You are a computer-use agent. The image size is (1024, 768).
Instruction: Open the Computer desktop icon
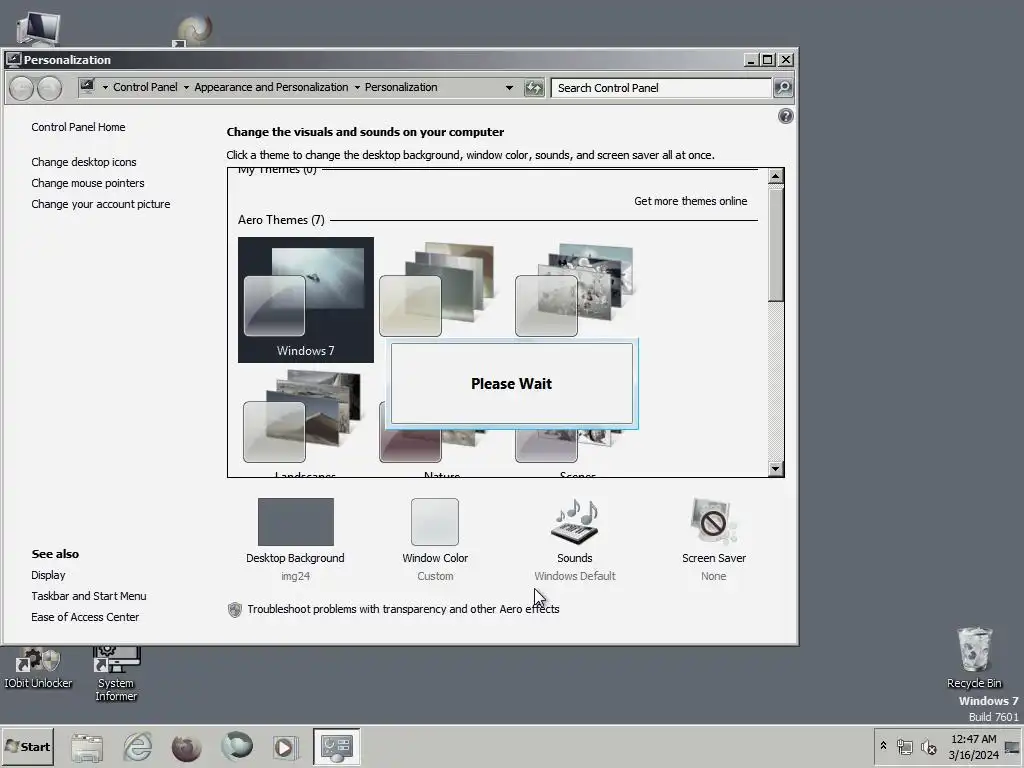(38, 29)
